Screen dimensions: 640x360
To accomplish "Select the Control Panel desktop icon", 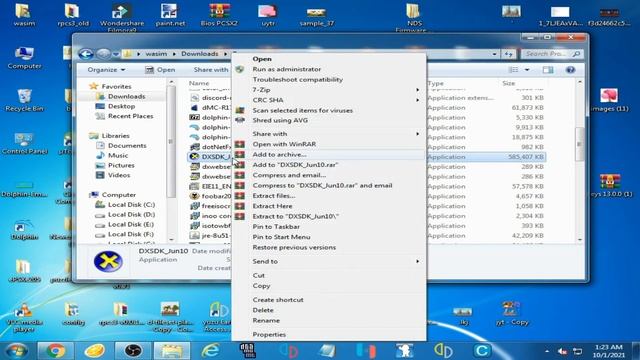I will click(24, 143).
